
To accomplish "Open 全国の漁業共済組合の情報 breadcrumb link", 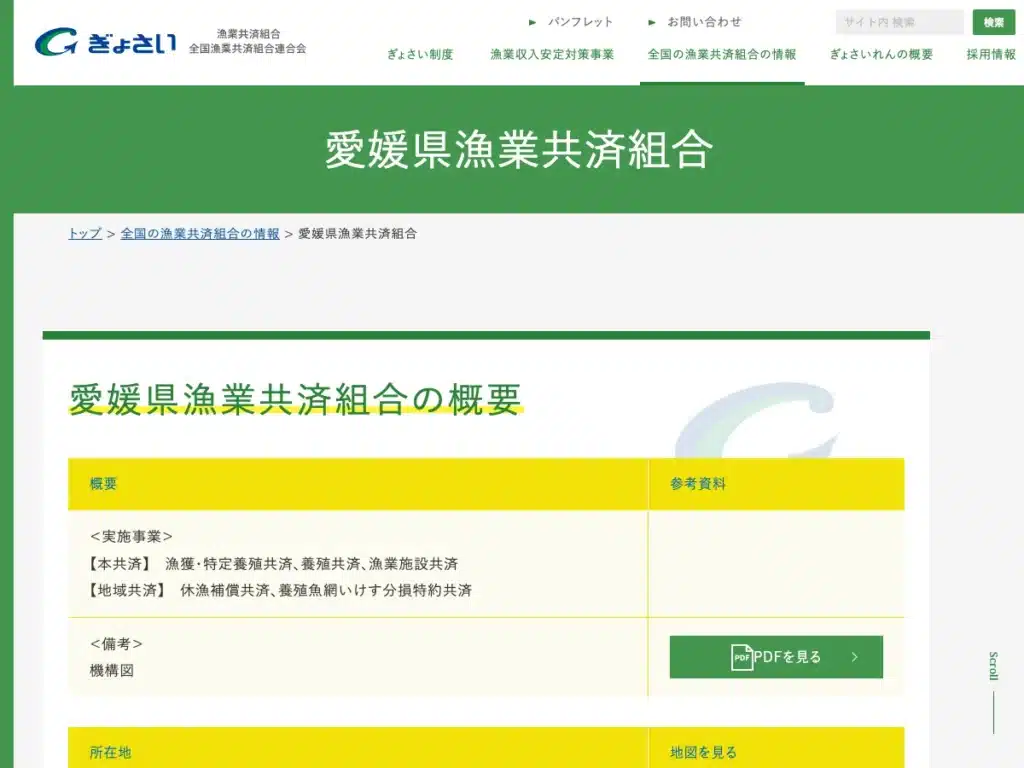I will click(200, 234).
